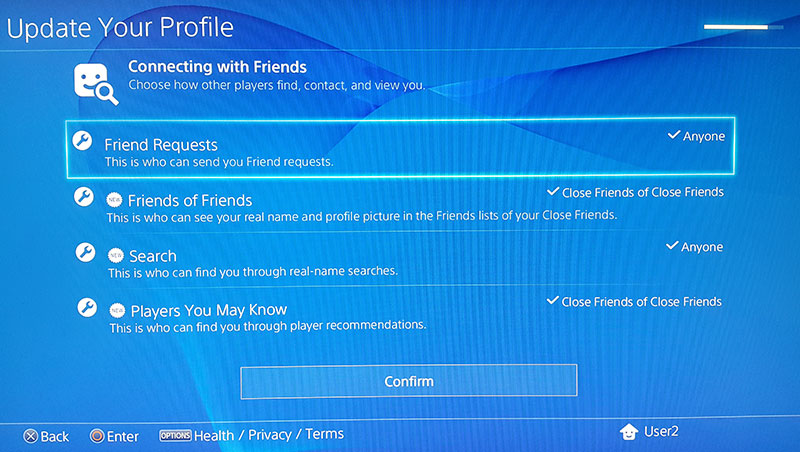This screenshot has width=800, height=452.
Task: Click the cross Back button icon
Action: [x=30, y=436]
